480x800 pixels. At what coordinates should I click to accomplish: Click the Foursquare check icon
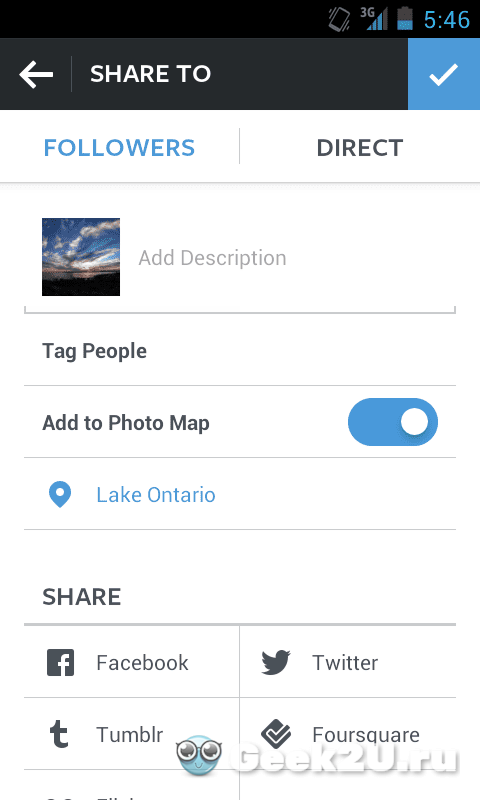coord(276,734)
